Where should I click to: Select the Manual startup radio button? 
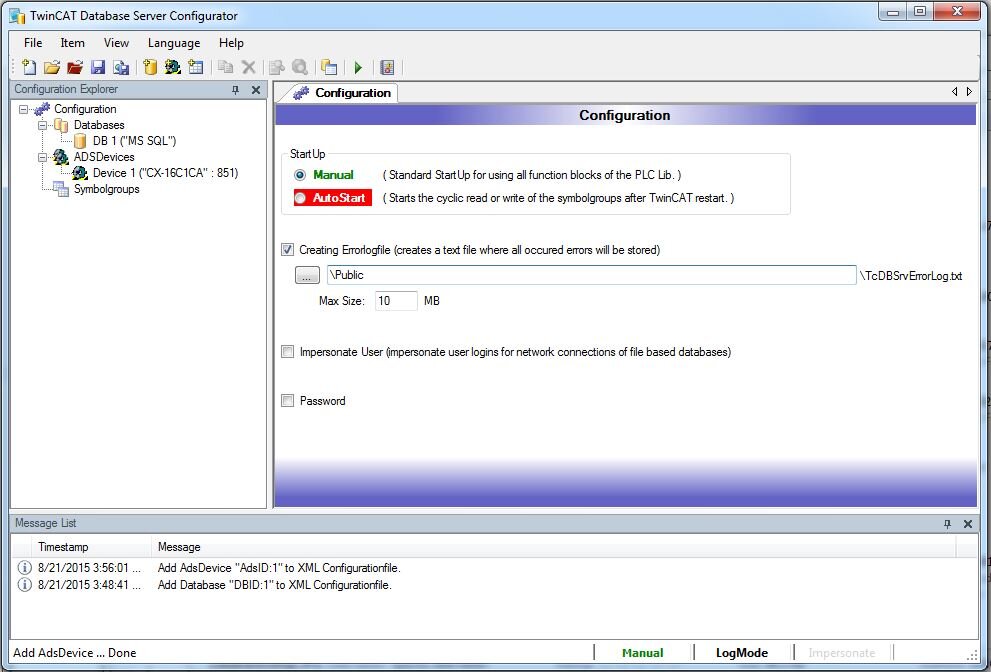click(300, 175)
